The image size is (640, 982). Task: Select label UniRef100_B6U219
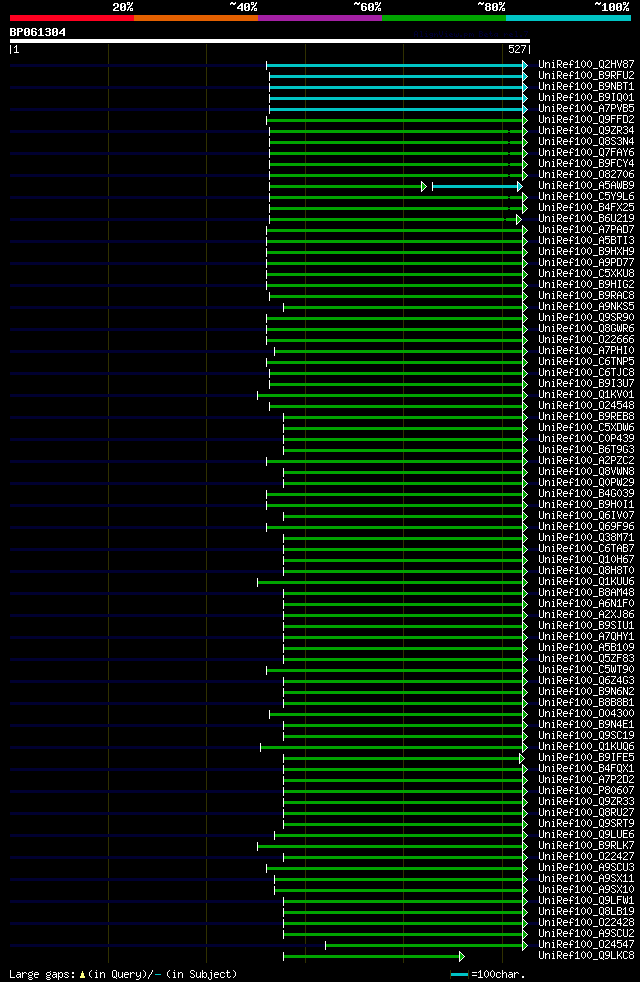coord(586,218)
